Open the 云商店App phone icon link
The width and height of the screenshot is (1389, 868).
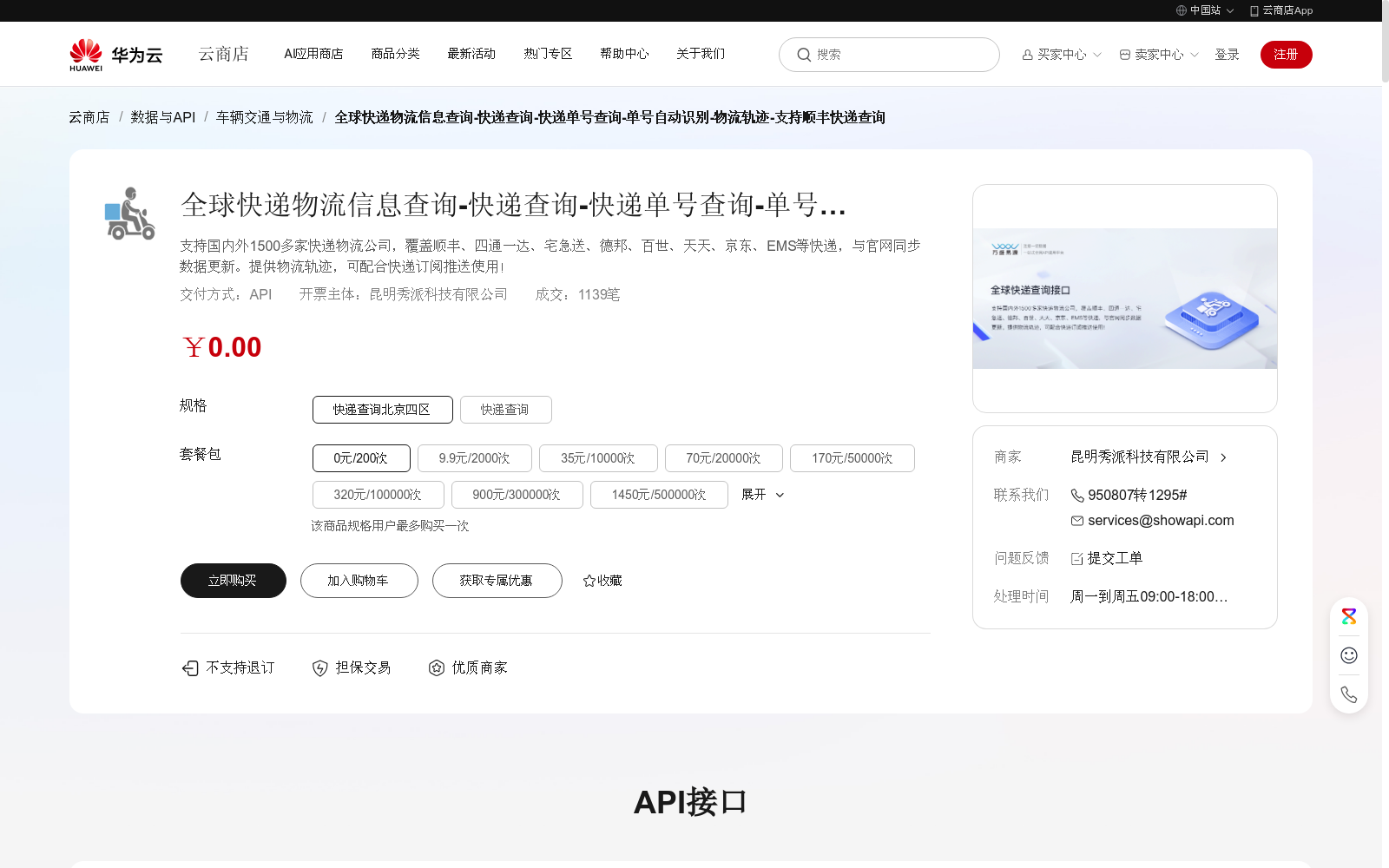tap(1254, 10)
